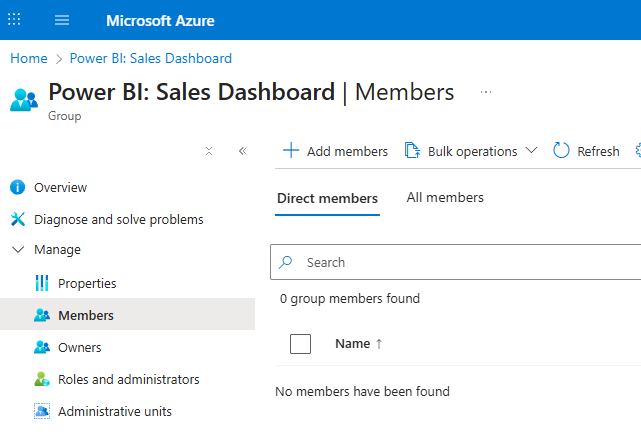The height and width of the screenshot is (434, 641).
Task: Click the Name sort arrow
Action: pyautogui.click(x=379, y=344)
